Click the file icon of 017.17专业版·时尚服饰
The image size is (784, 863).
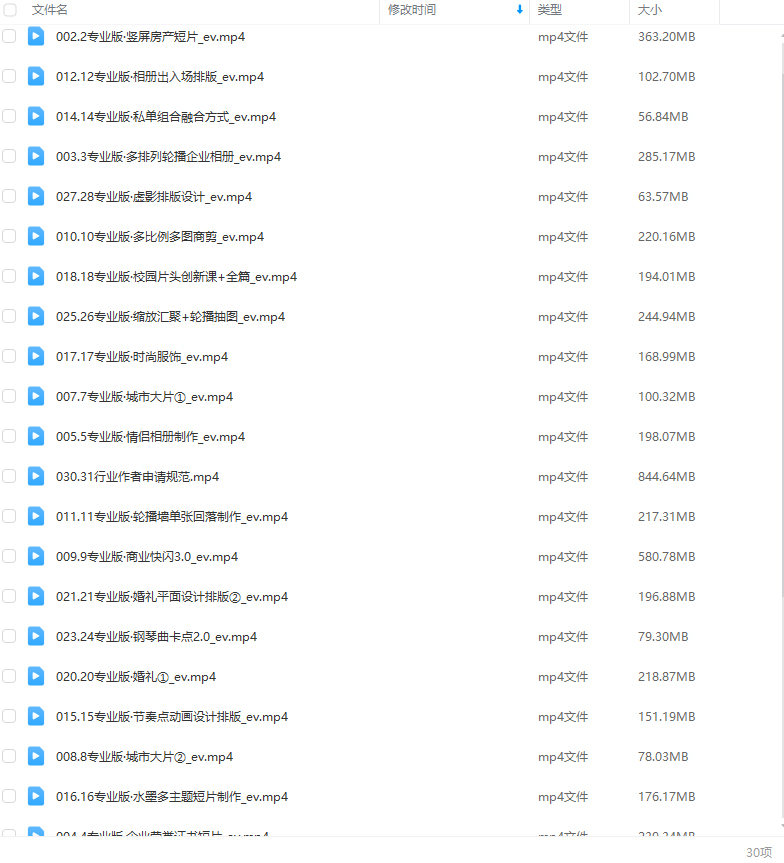(x=36, y=357)
